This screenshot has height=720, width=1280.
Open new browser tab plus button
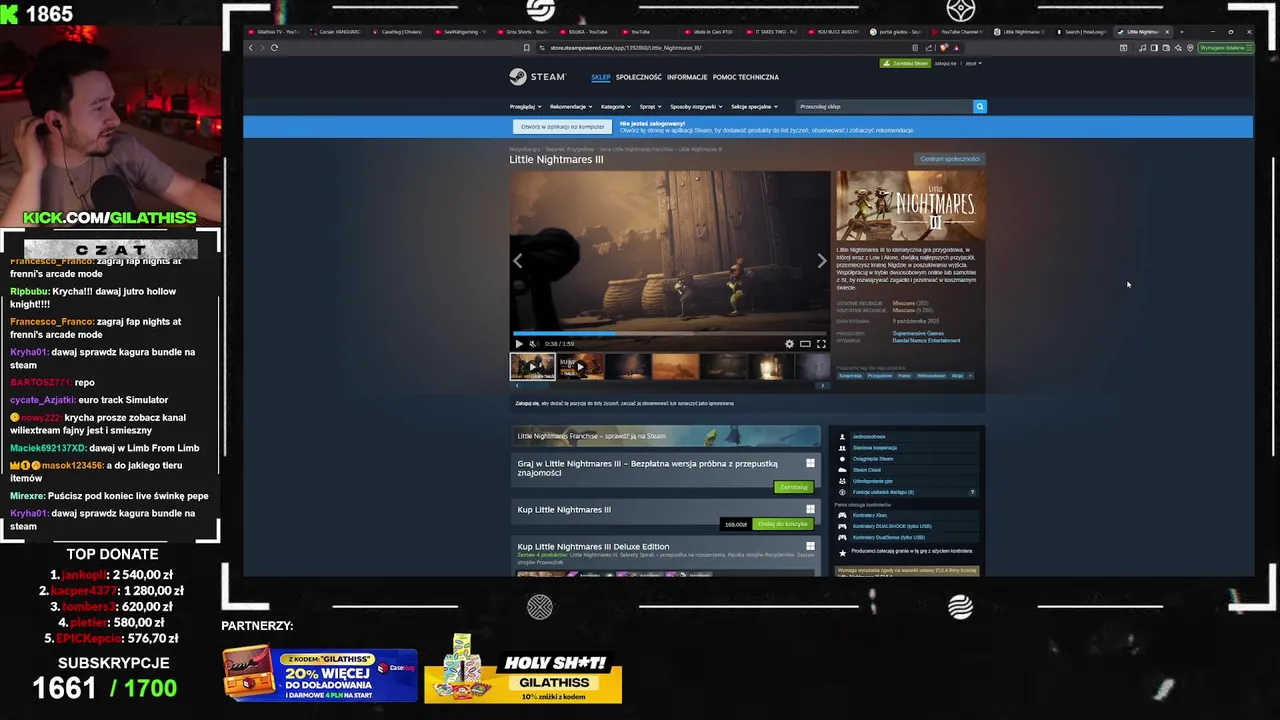point(1181,32)
